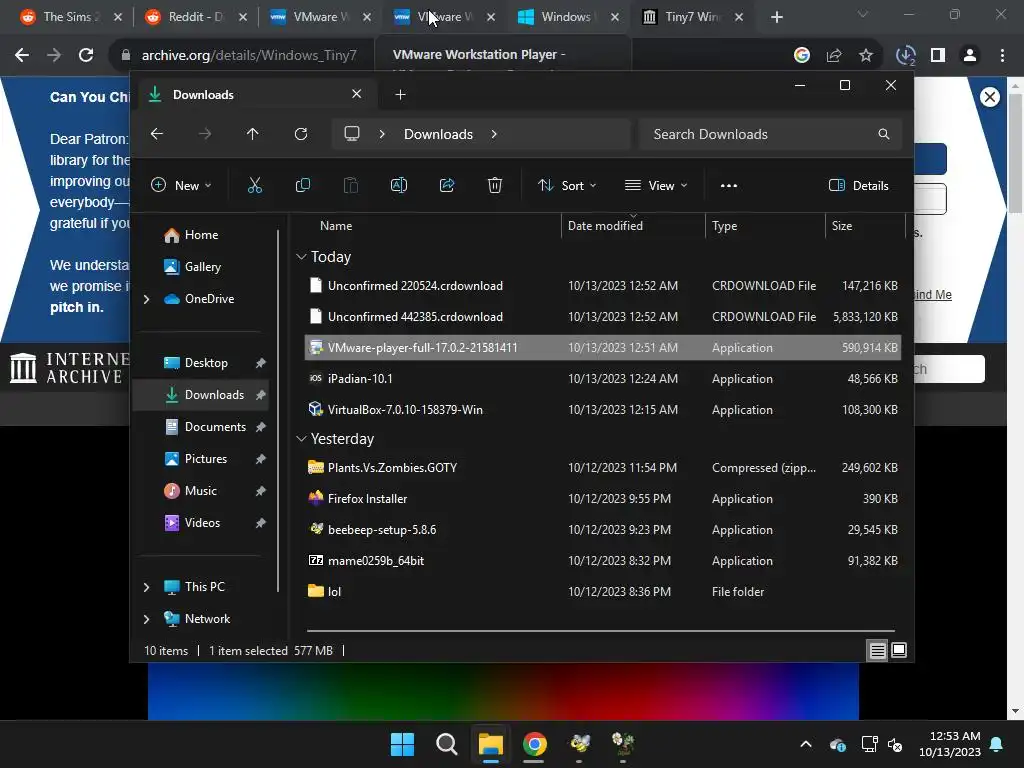Expand the OneDrive tree node

click(146, 299)
